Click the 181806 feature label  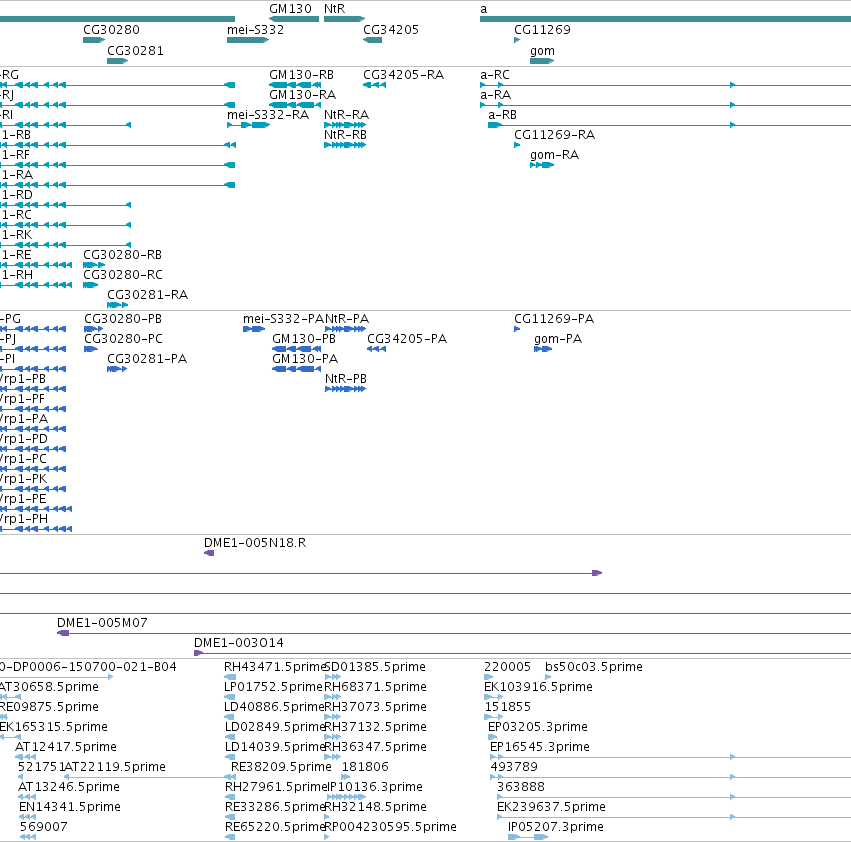(365, 767)
